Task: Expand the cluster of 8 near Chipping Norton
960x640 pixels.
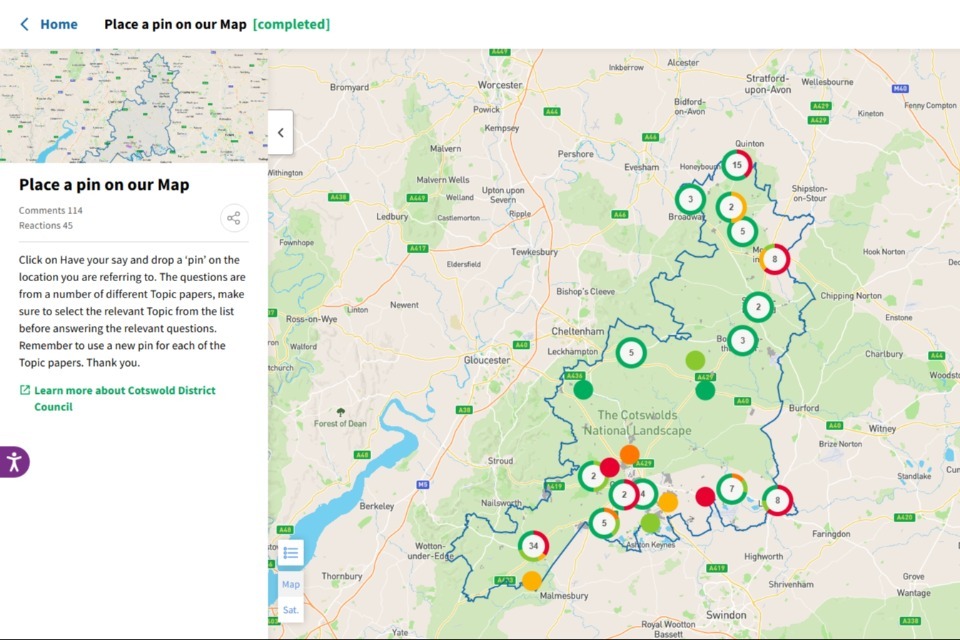Action: click(x=774, y=259)
